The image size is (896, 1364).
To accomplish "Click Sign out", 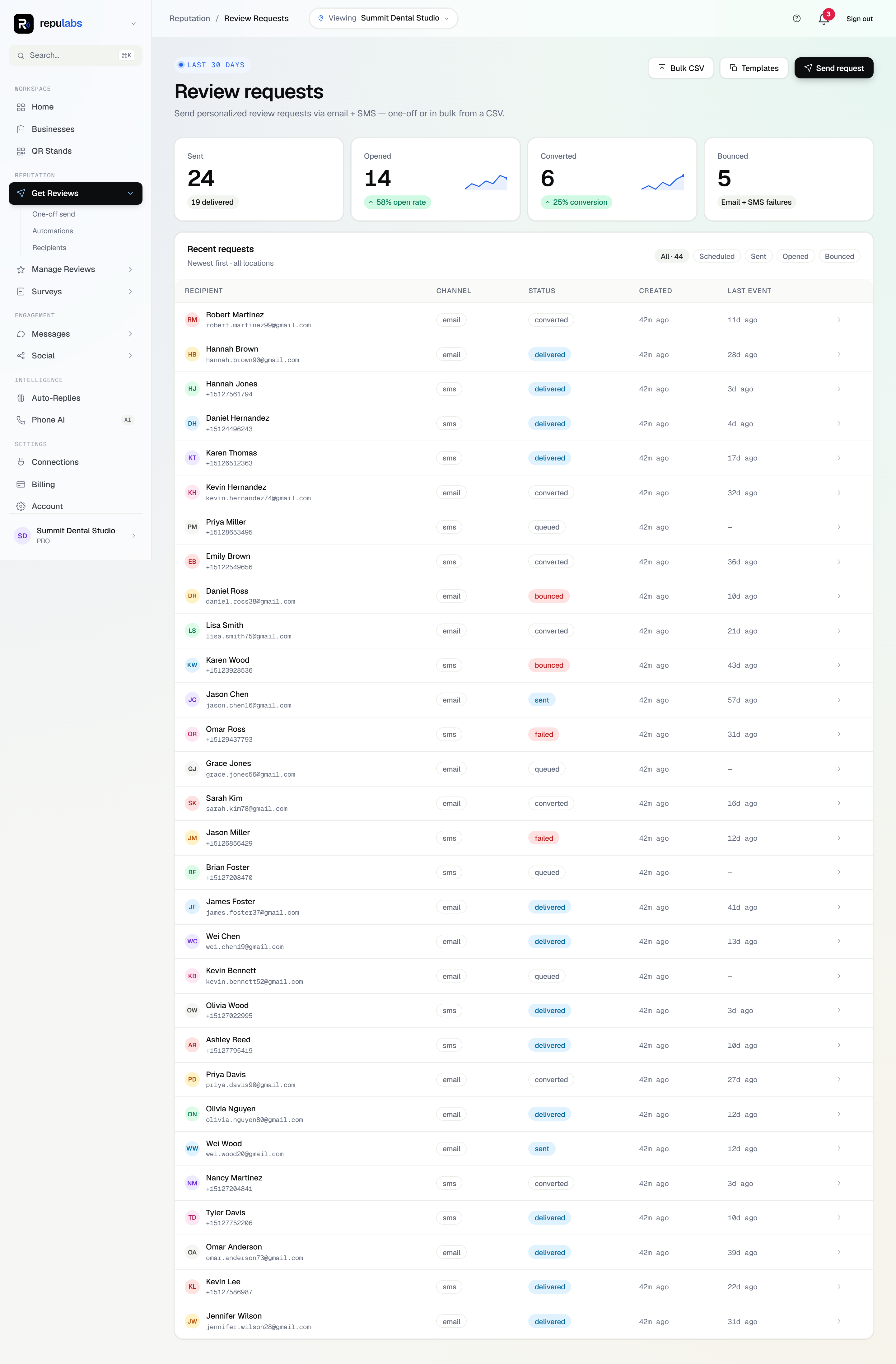I will click(859, 18).
